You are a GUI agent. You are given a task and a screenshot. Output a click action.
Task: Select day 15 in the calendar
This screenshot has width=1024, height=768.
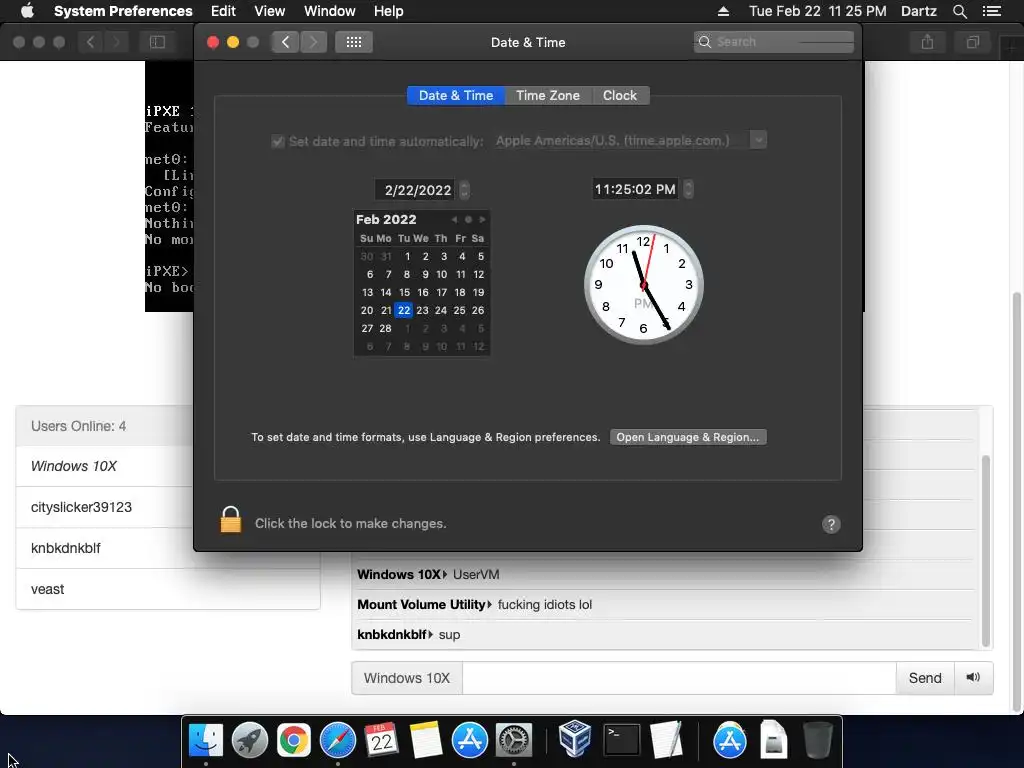click(404, 292)
